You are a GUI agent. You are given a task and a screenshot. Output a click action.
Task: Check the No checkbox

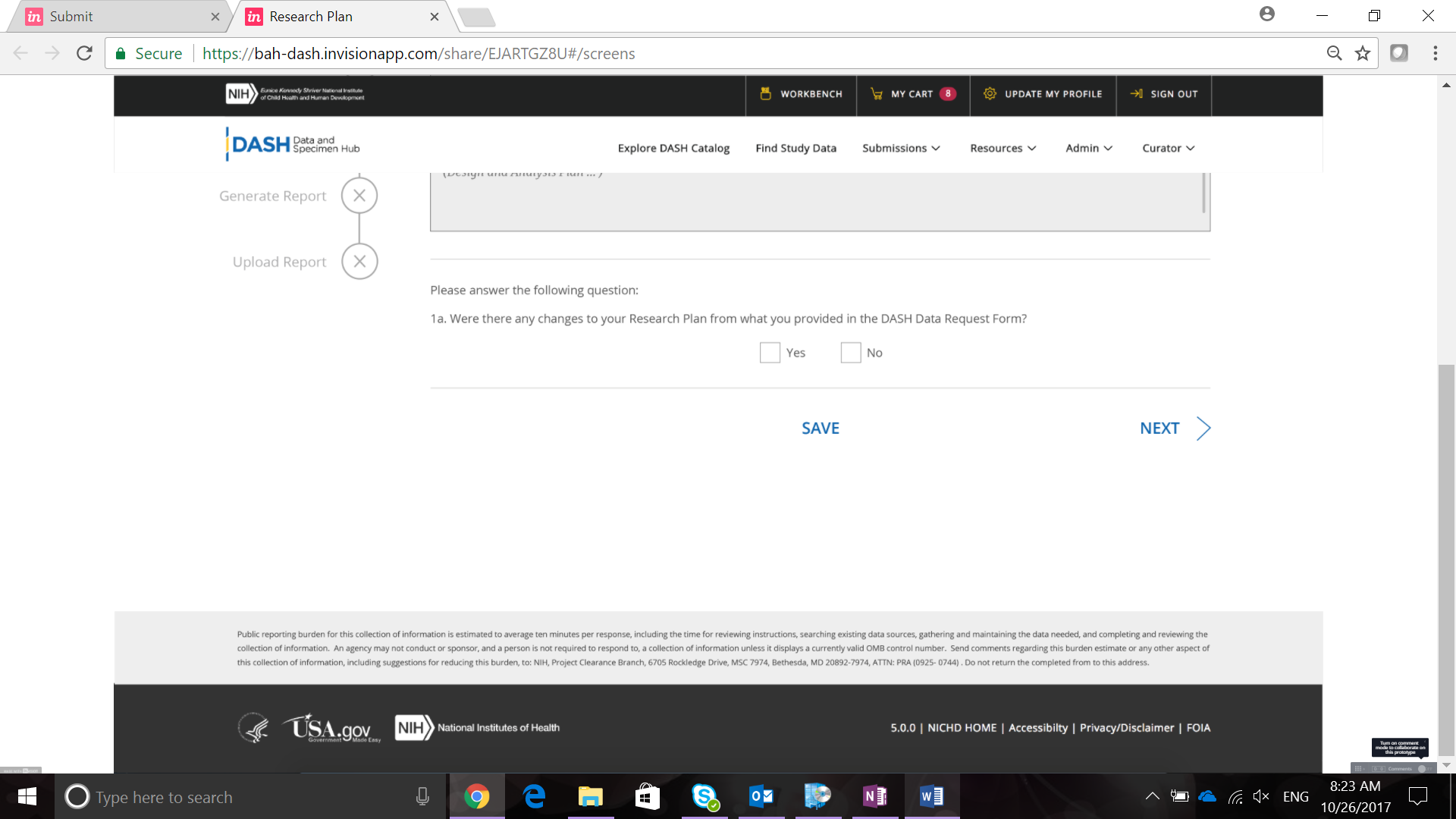[851, 353]
